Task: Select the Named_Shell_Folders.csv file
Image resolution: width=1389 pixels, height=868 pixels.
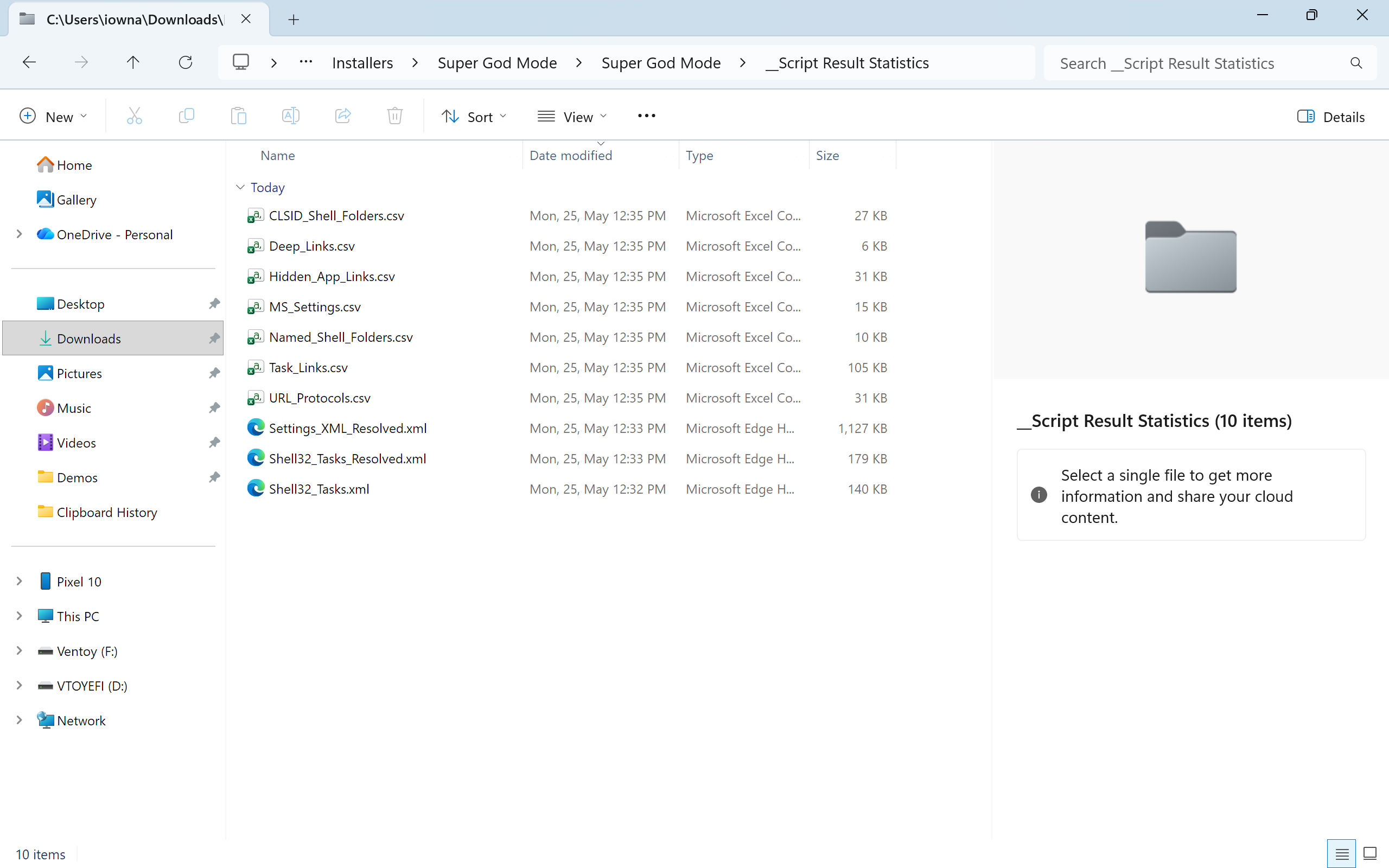Action: click(341, 337)
